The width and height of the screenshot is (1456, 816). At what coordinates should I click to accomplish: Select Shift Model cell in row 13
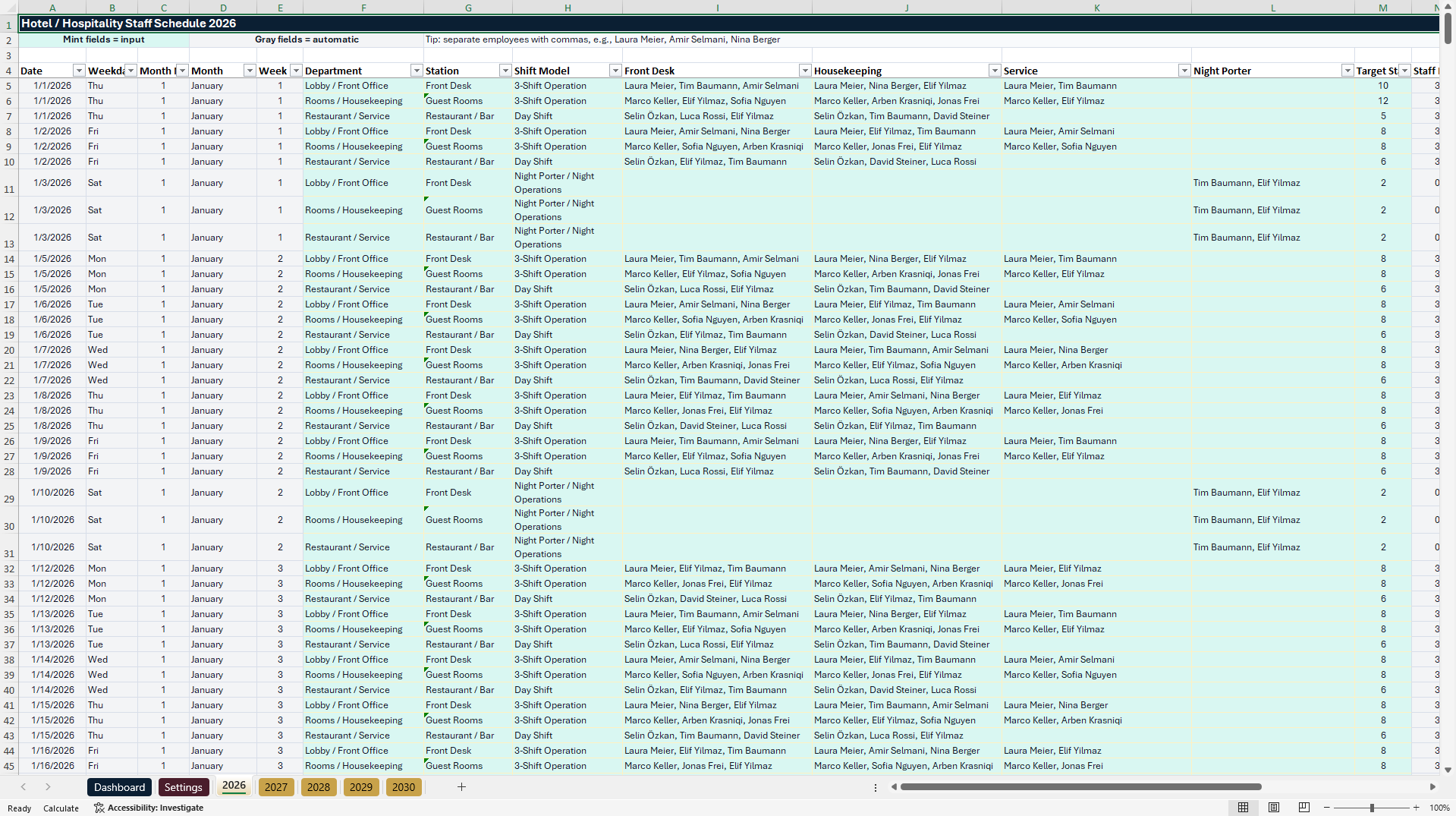click(x=568, y=238)
